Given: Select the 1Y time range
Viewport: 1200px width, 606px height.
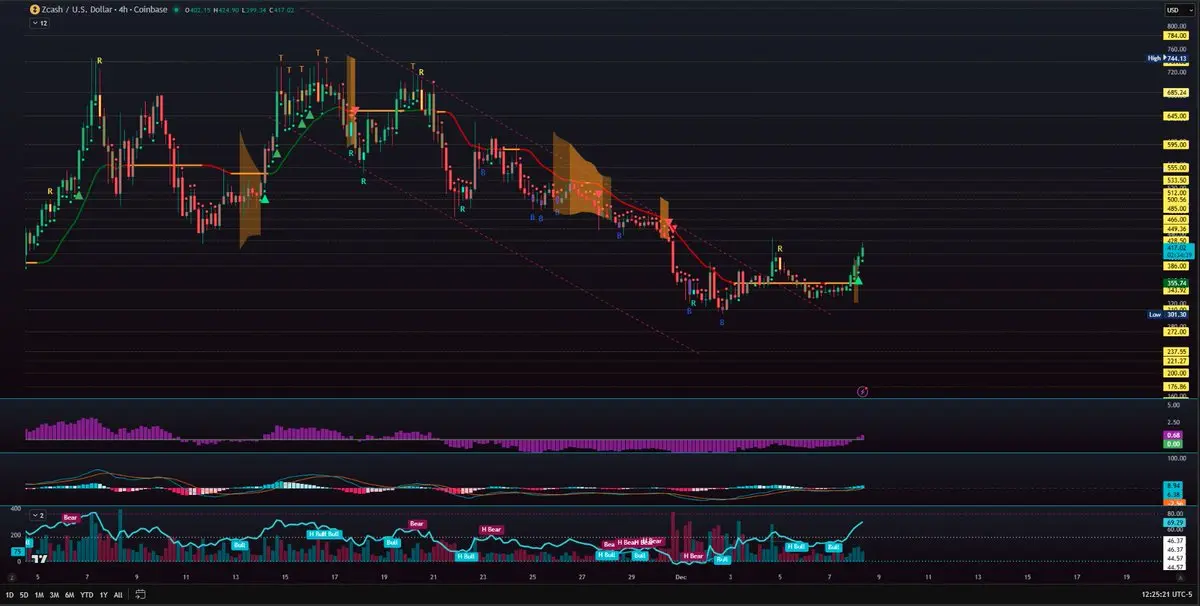Looking at the screenshot, I should tap(103, 595).
